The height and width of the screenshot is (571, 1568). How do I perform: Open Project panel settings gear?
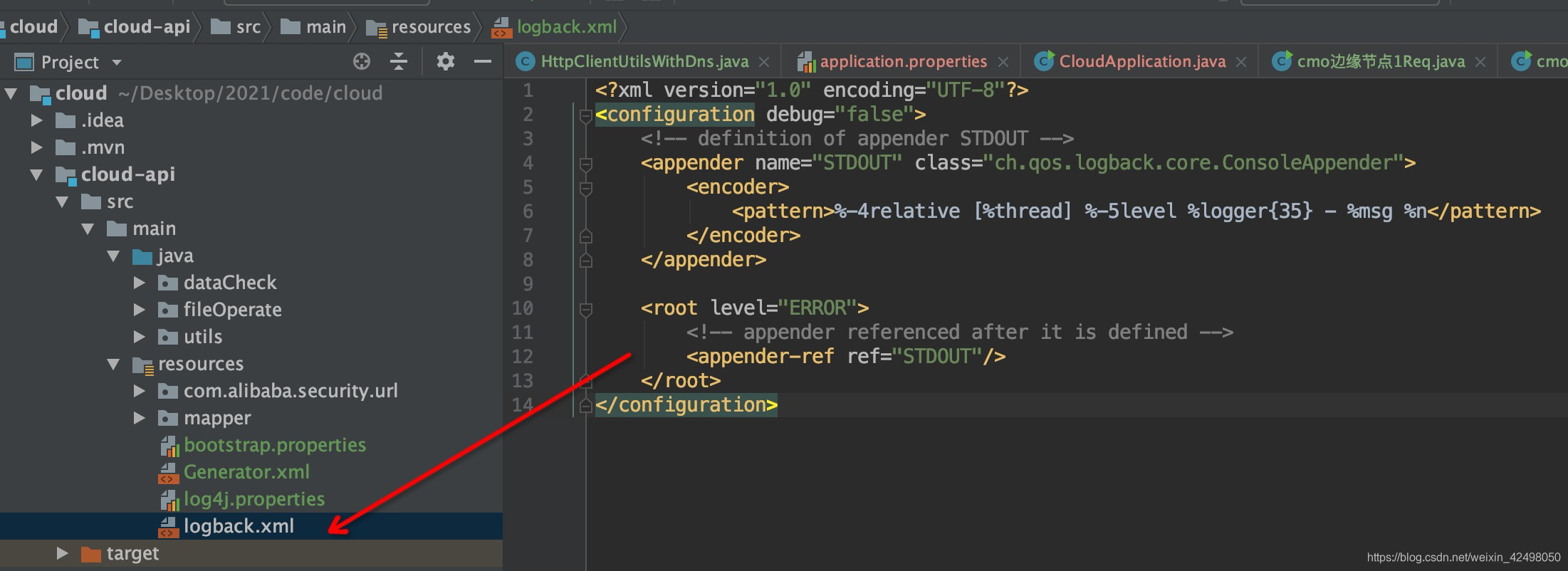[446, 62]
